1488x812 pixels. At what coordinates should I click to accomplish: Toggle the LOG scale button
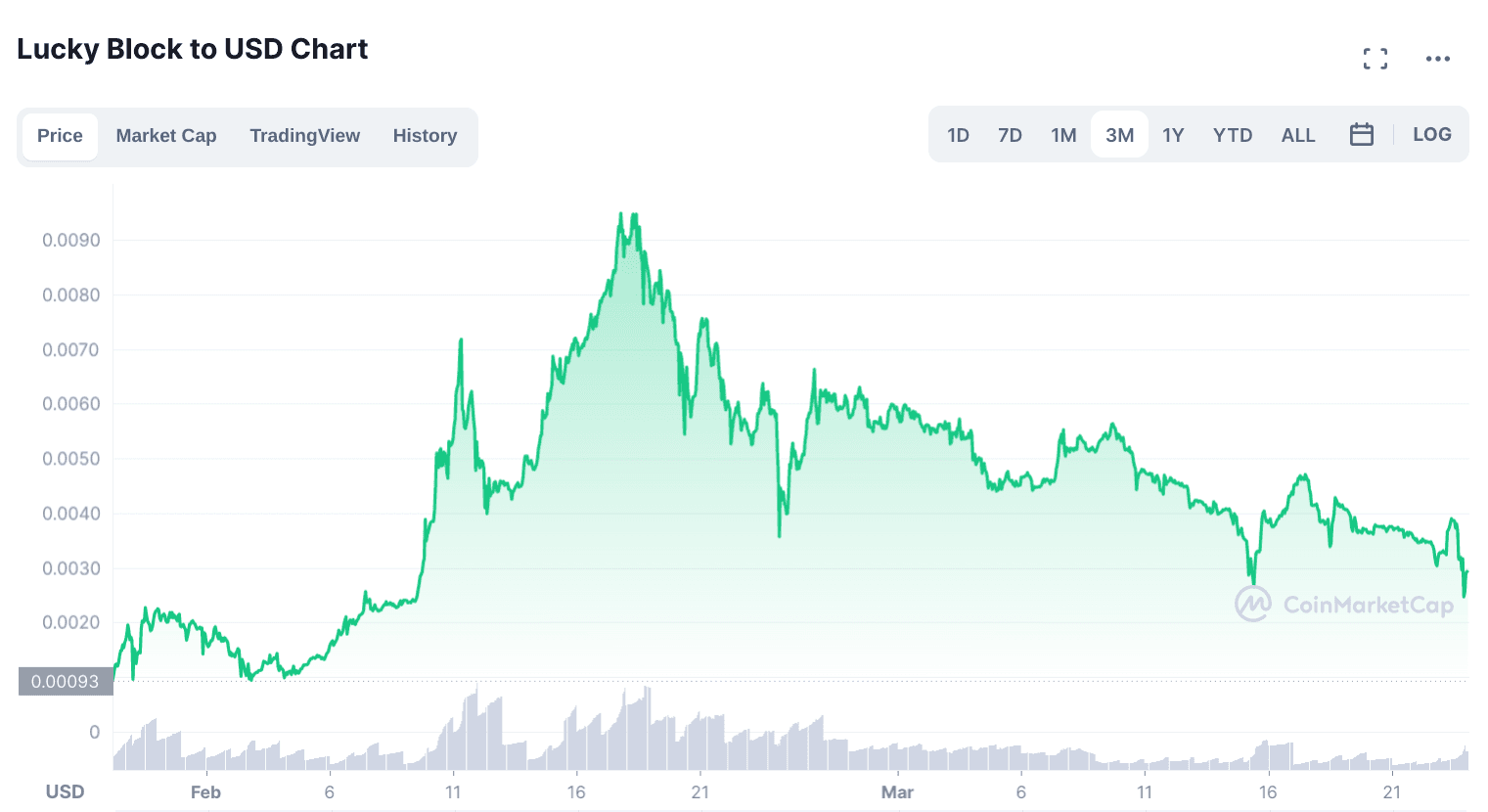[x=1431, y=135]
